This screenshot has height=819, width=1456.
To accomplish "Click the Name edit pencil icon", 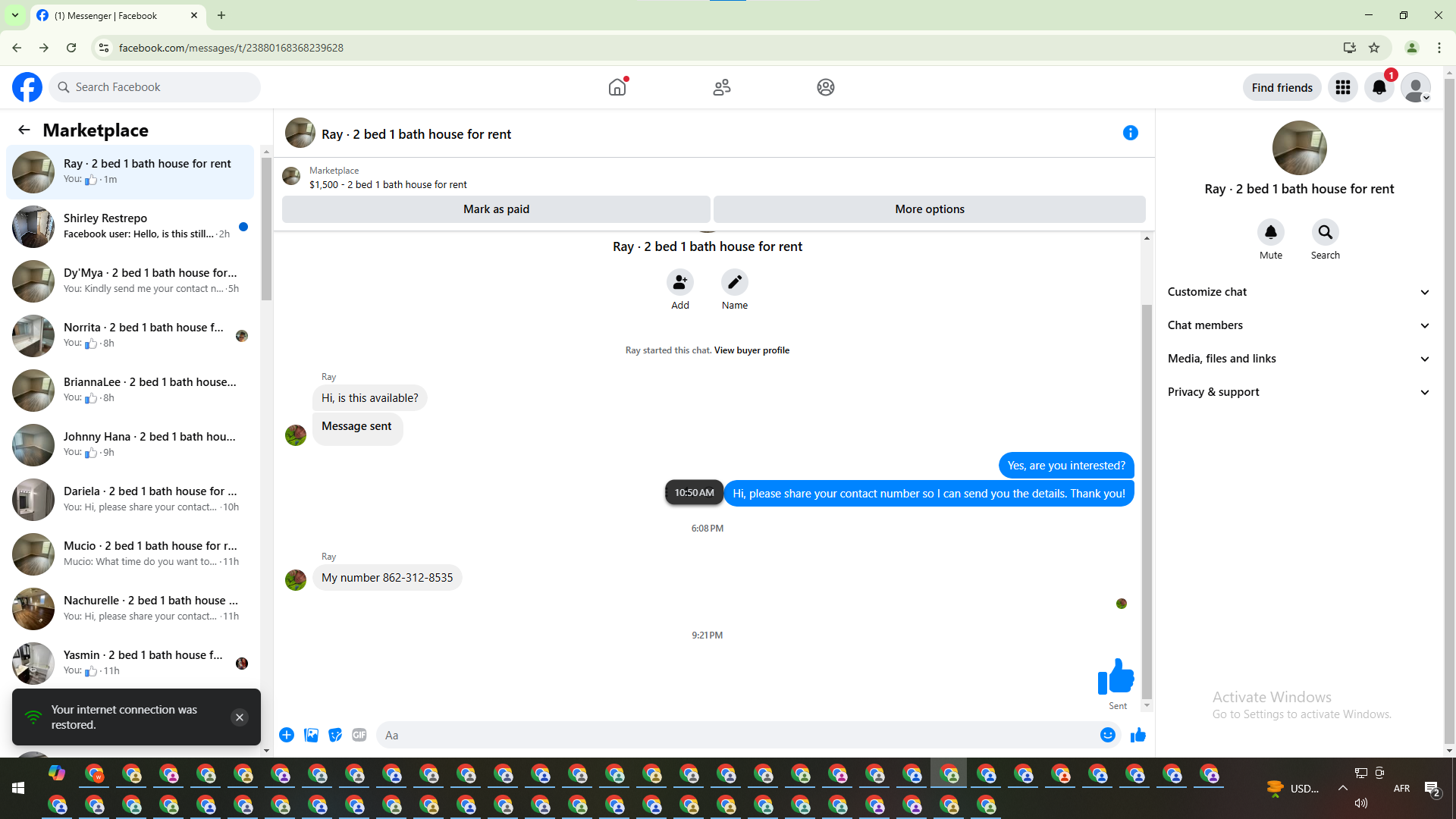I will 735,282.
